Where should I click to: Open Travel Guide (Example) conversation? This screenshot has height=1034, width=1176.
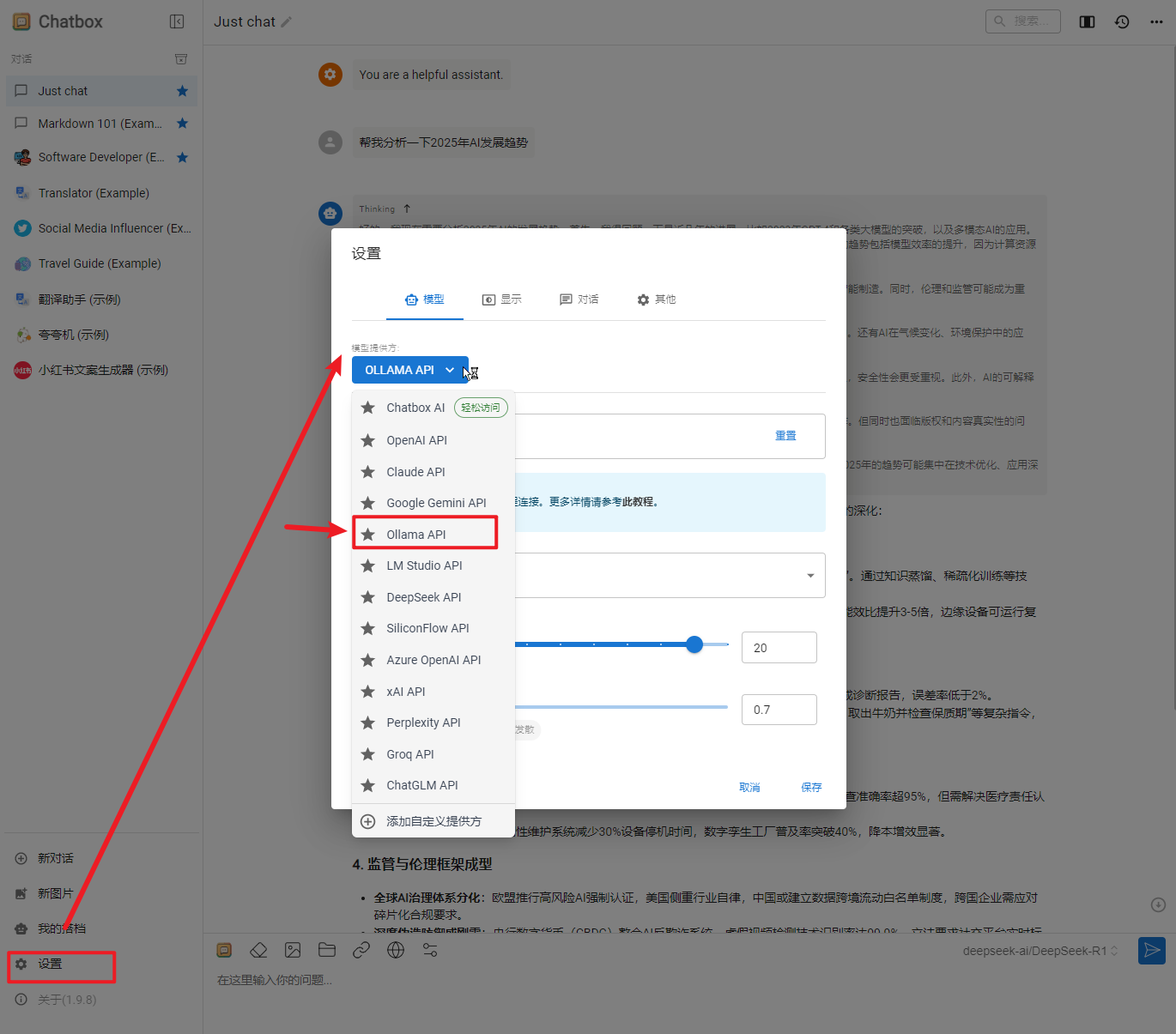tap(101, 263)
